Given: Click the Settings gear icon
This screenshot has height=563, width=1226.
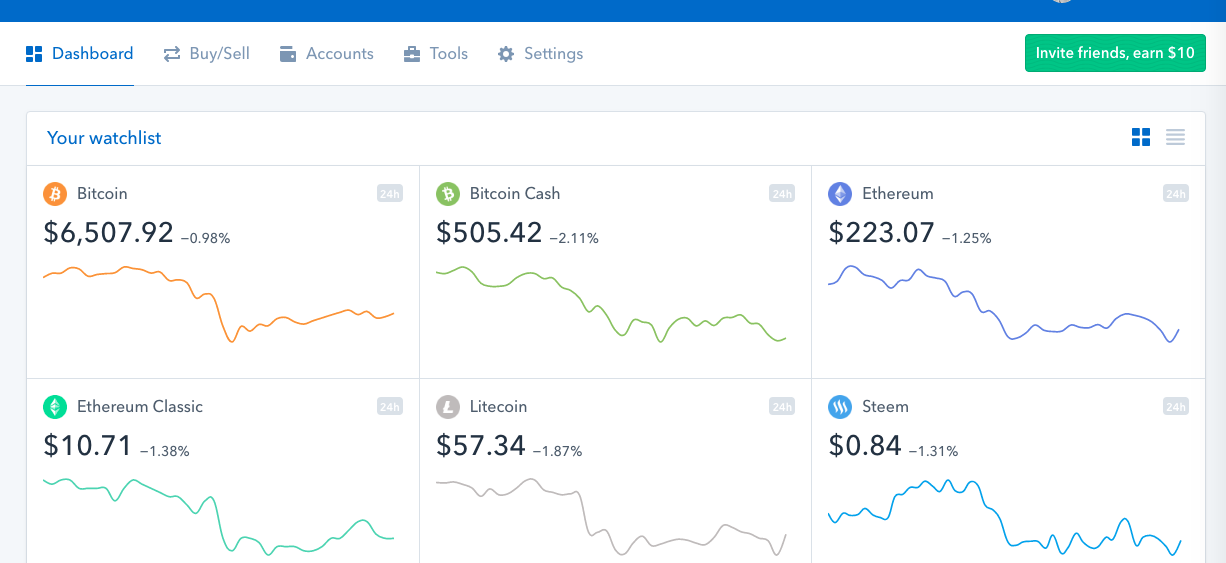Looking at the screenshot, I should (506, 54).
